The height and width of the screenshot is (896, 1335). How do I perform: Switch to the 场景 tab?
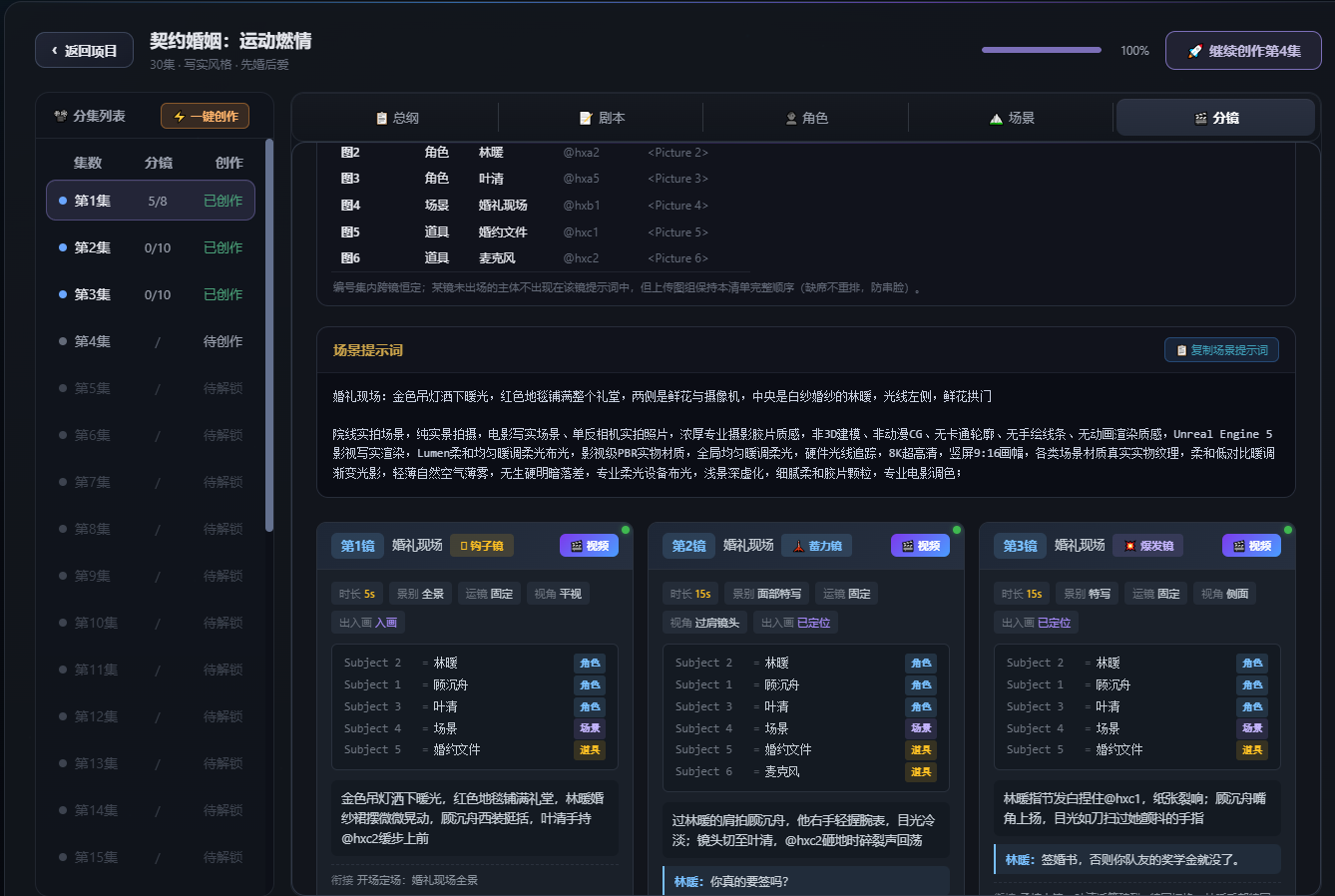1012,118
